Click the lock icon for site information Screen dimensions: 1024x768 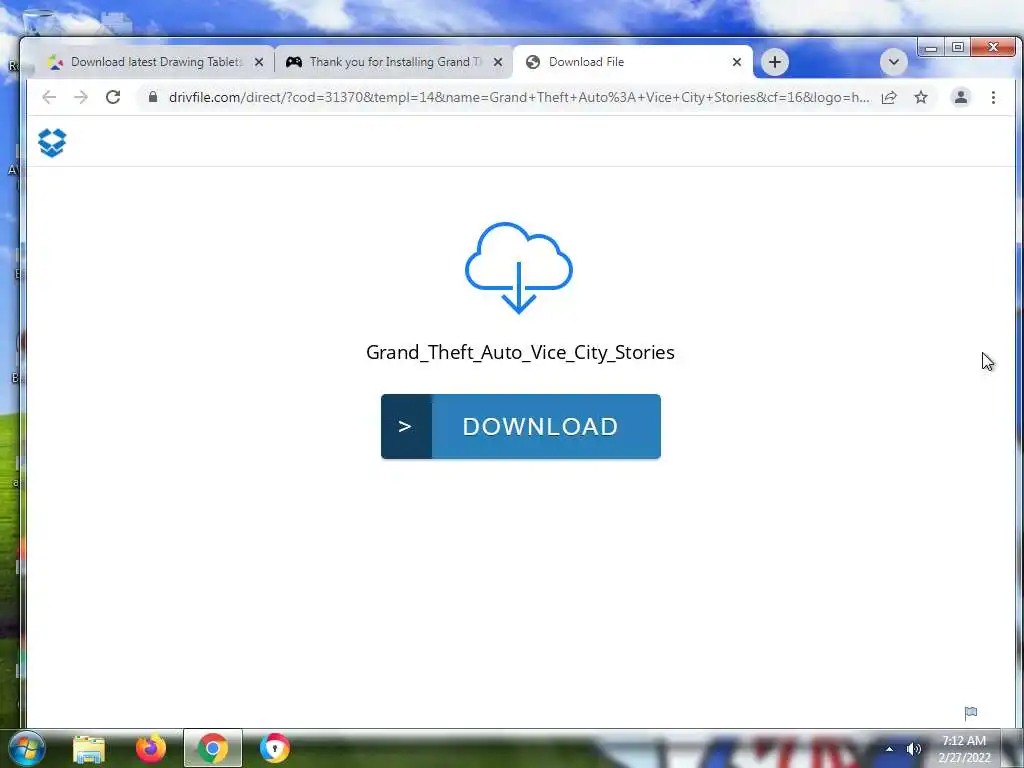[153, 97]
